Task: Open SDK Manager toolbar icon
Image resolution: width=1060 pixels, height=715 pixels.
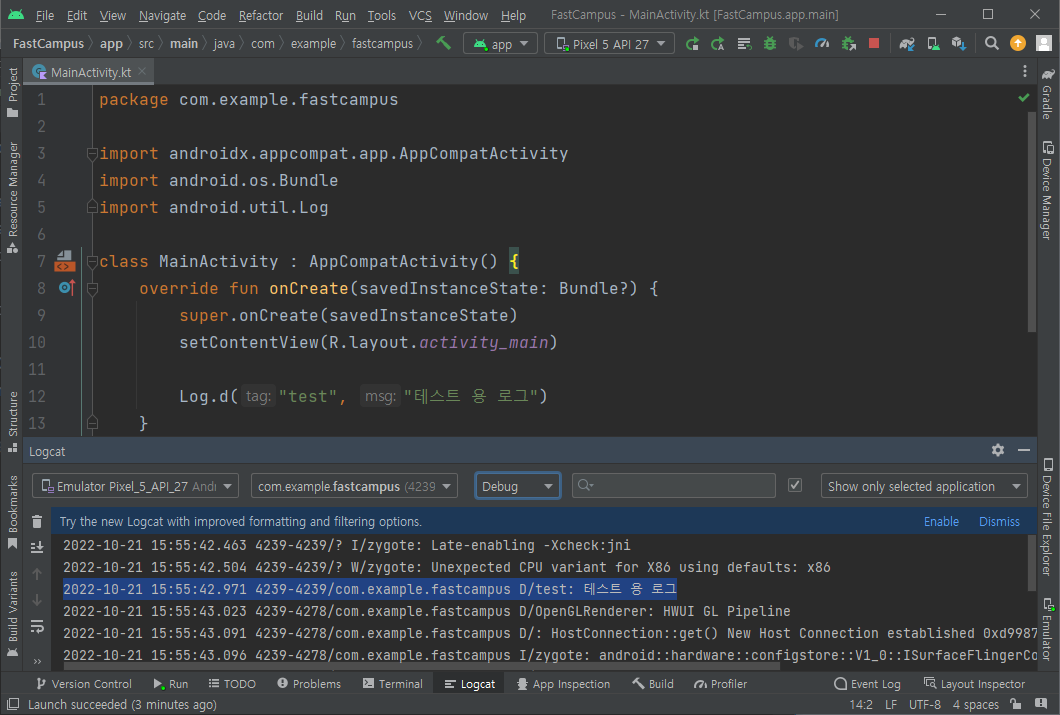Action: click(959, 44)
